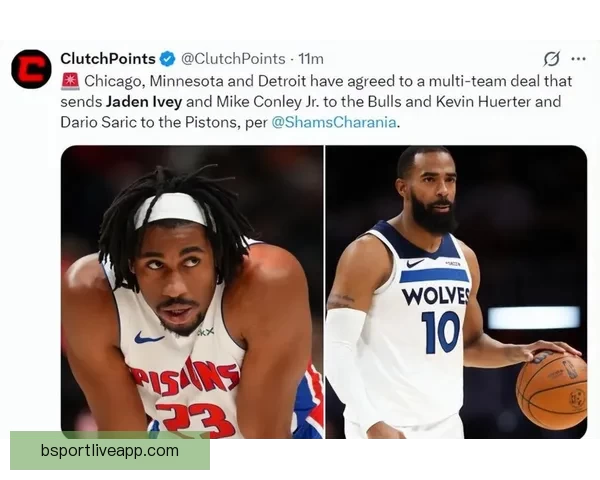Open the ClutchPoints profile avatar
Screen dimensions: 600x480
click(x=31, y=69)
